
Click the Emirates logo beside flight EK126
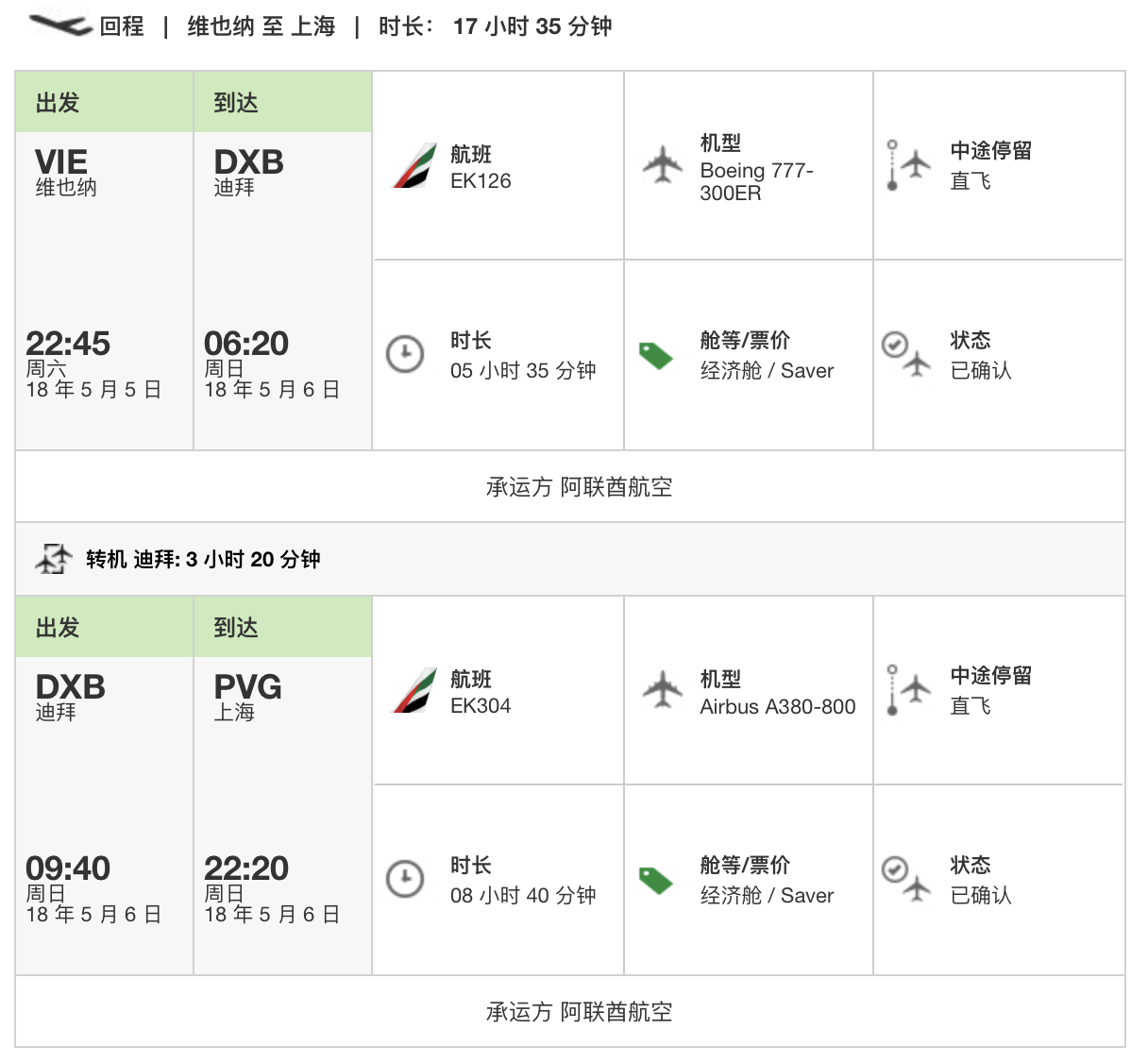click(x=414, y=165)
